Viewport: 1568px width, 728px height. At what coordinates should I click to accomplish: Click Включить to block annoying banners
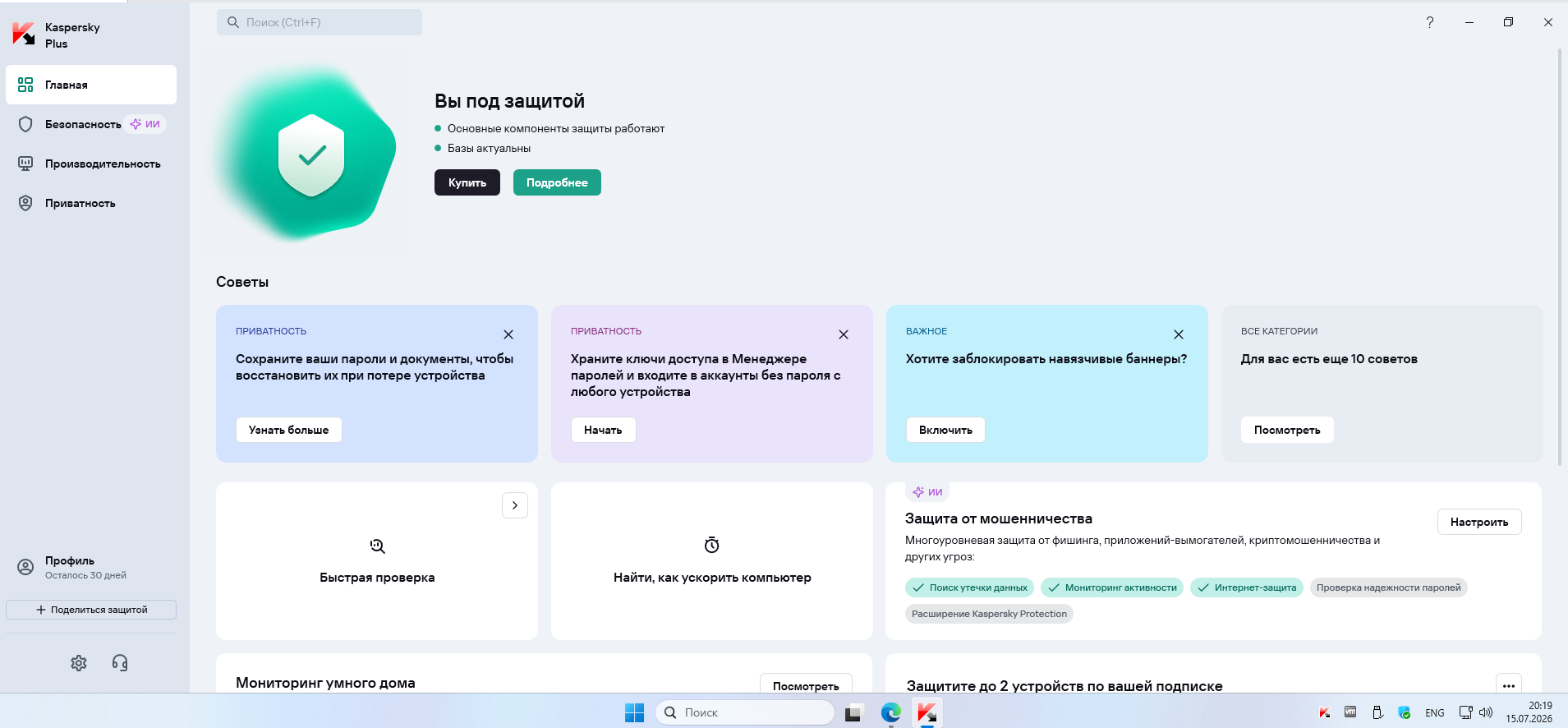pyautogui.click(x=945, y=430)
